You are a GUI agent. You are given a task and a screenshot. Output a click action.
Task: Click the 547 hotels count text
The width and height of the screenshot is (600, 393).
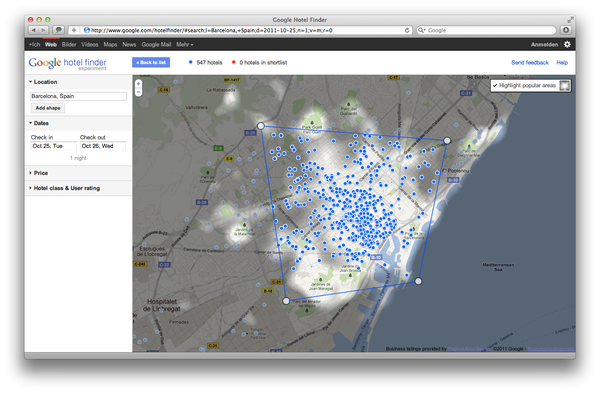point(209,63)
